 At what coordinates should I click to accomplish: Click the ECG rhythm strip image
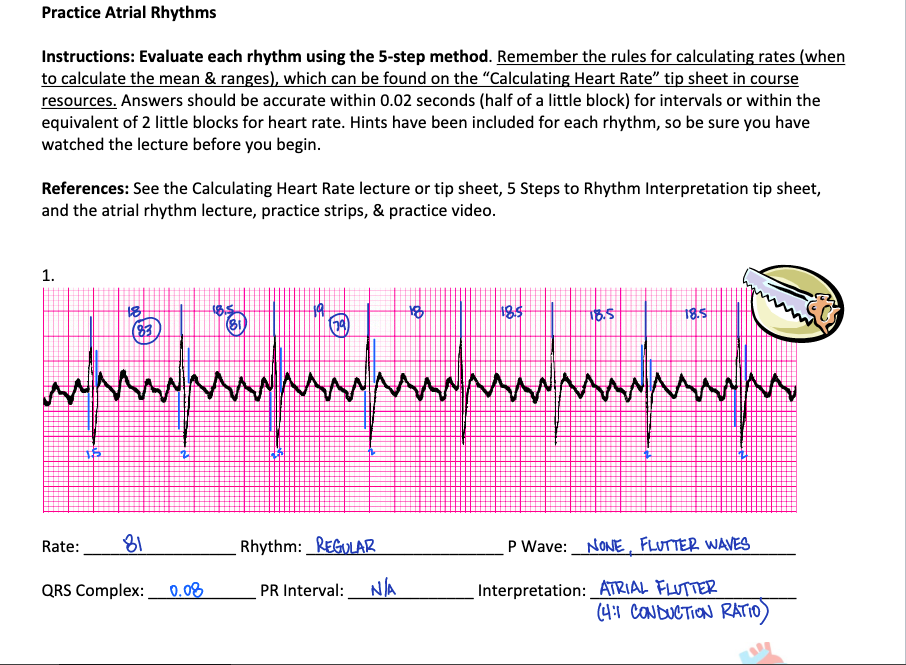coord(420,400)
